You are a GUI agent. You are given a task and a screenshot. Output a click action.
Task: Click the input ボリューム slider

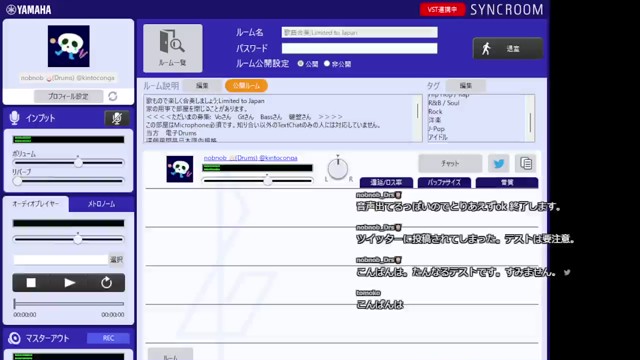[x=68, y=162]
